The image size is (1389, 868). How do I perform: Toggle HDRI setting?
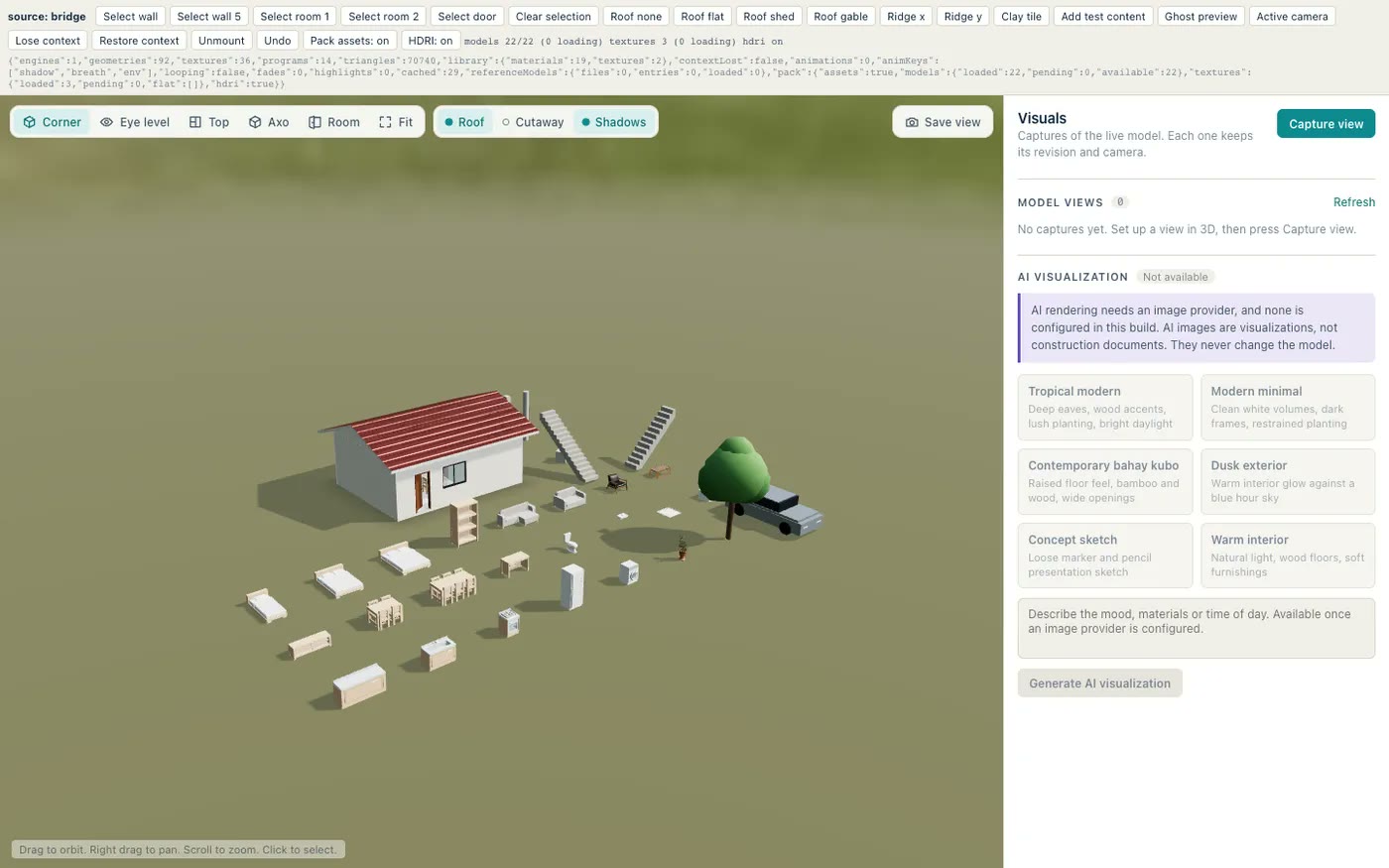tap(431, 41)
